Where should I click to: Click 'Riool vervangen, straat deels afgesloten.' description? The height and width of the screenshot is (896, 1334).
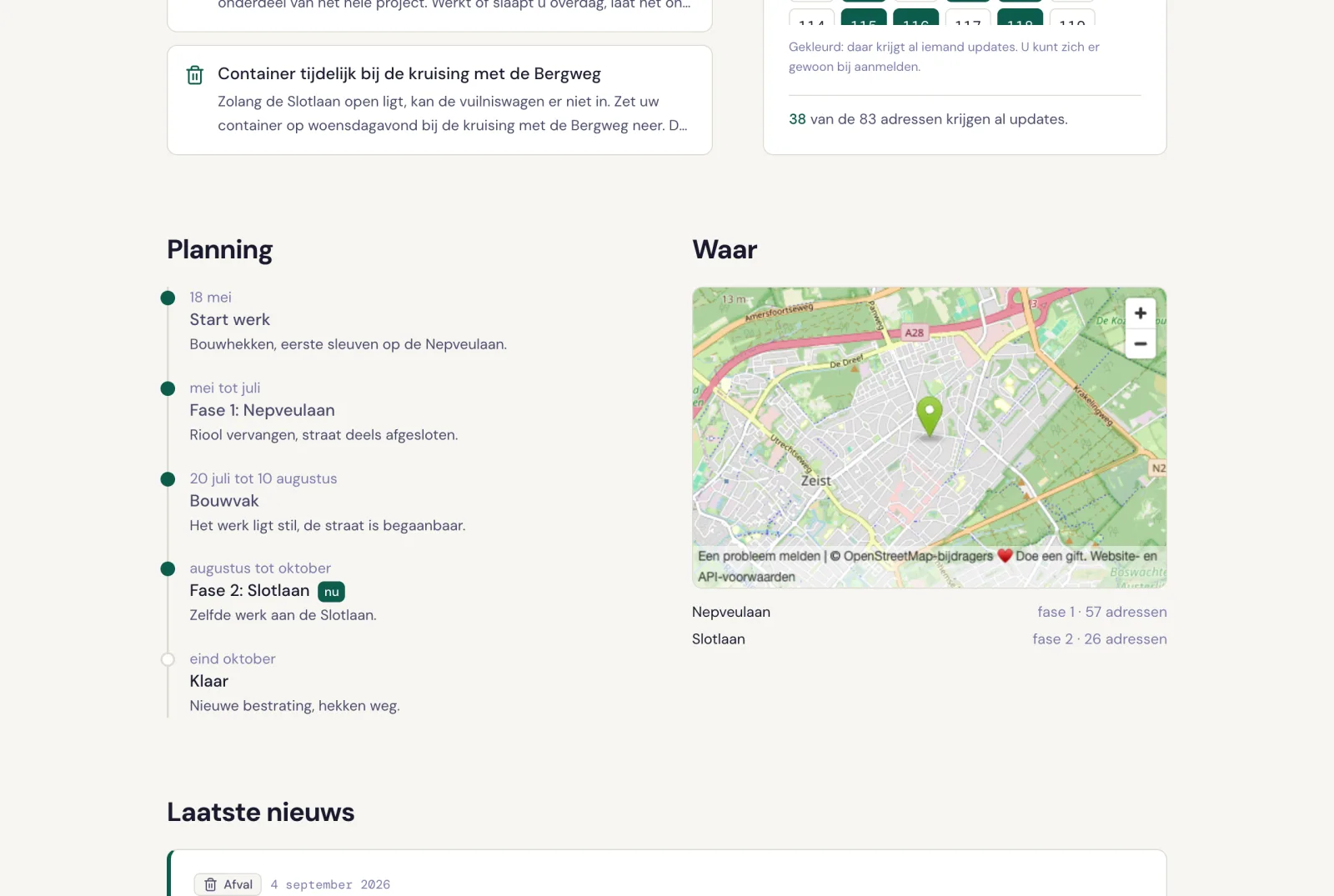323,435
